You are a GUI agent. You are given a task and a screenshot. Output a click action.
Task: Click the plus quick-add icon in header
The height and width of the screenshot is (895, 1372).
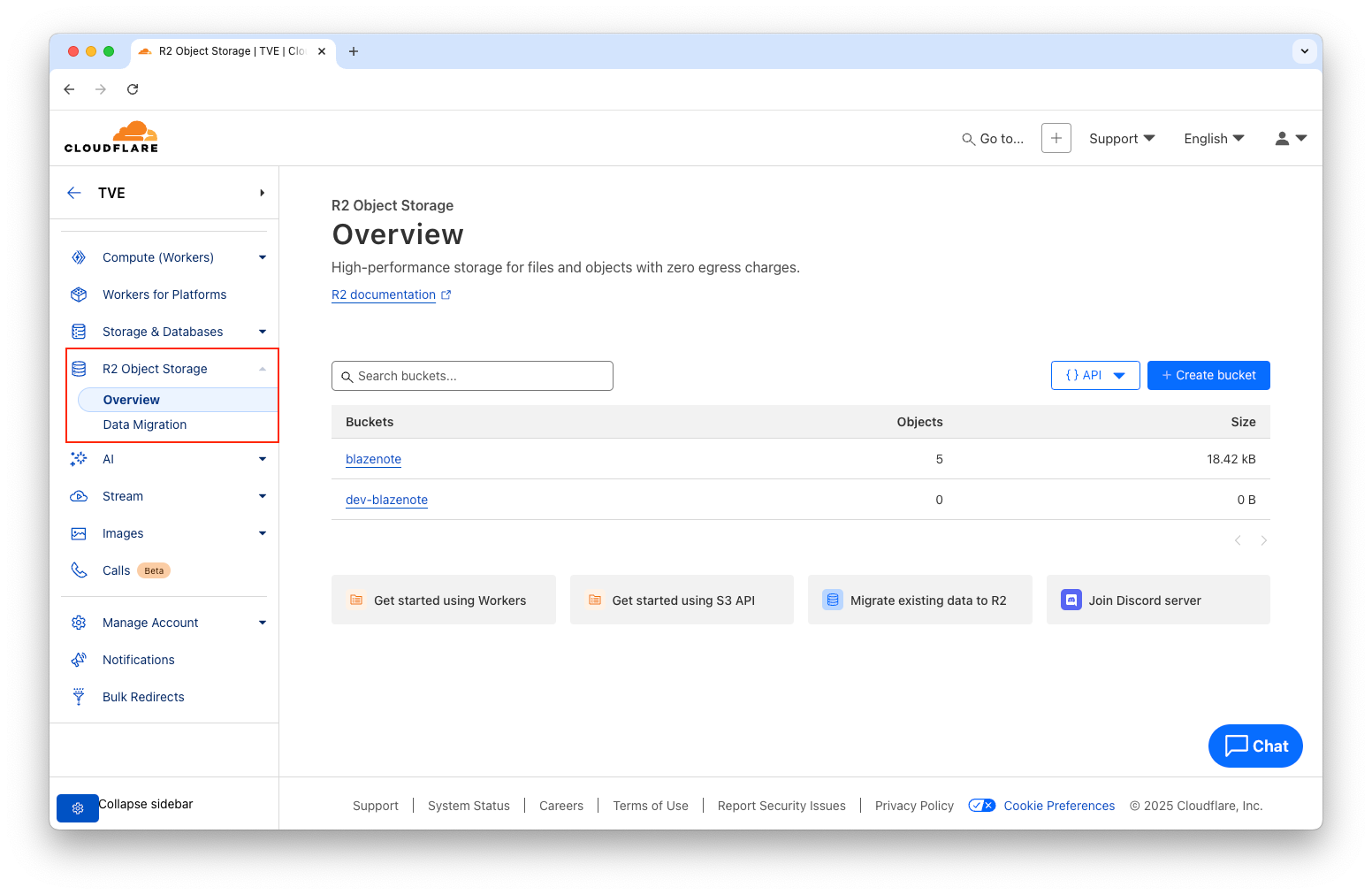1056,138
